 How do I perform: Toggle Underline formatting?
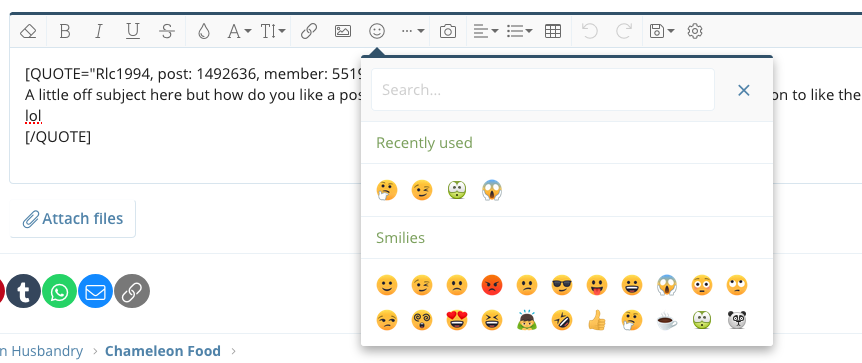pyautogui.click(x=132, y=31)
